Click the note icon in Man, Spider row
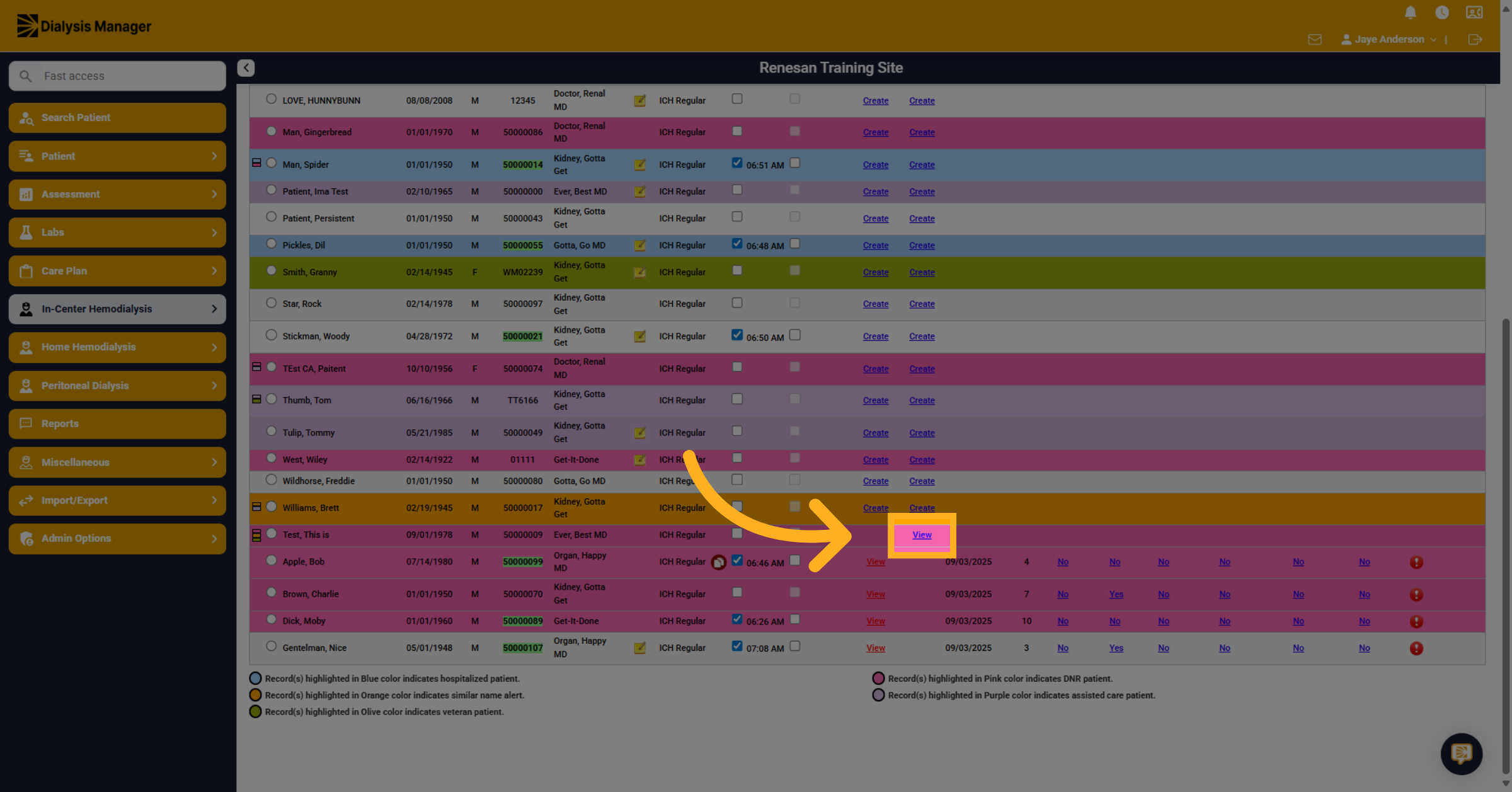Image resolution: width=1512 pixels, height=792 pixels. pos(639,165)
